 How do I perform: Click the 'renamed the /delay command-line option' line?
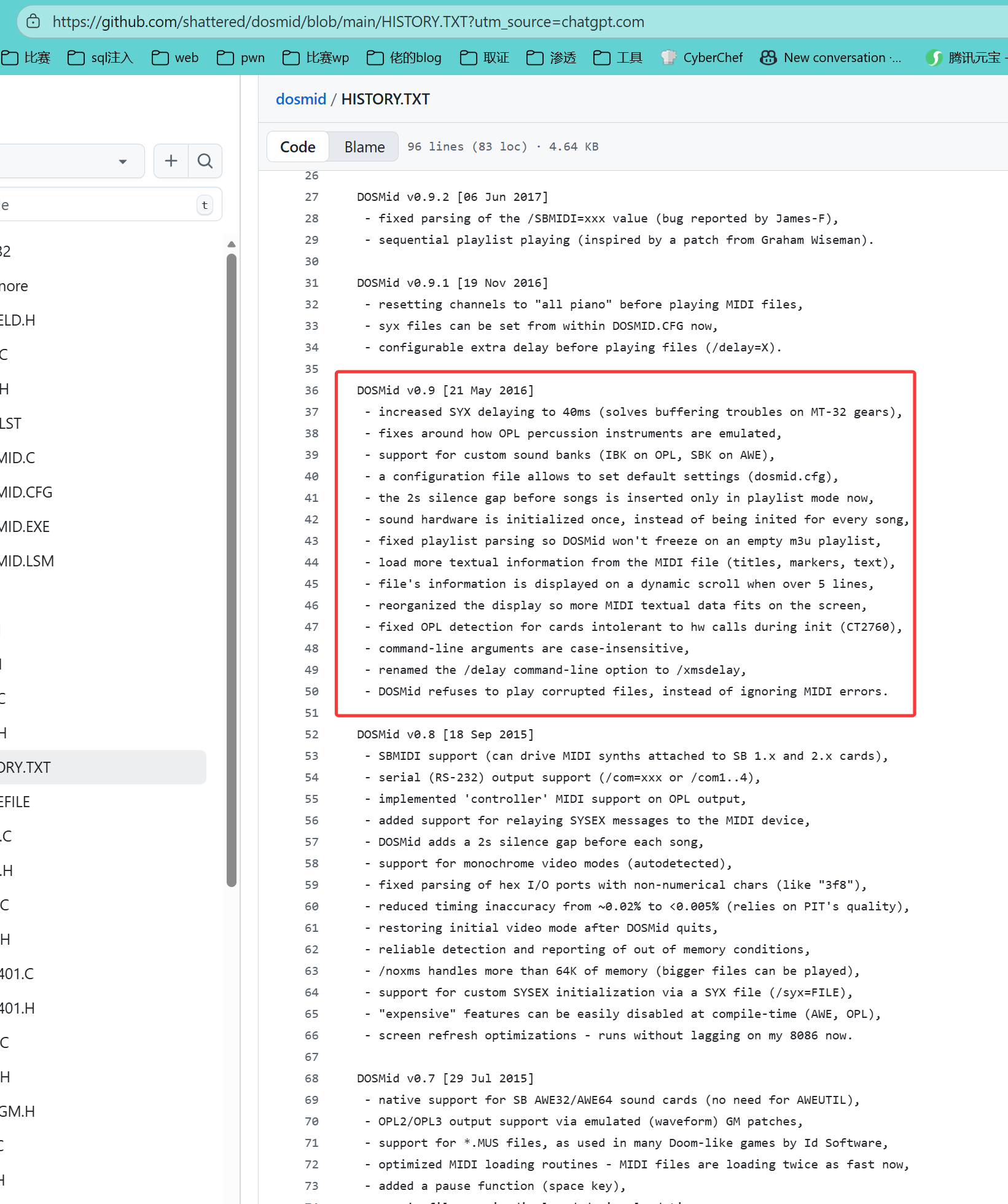555,670
